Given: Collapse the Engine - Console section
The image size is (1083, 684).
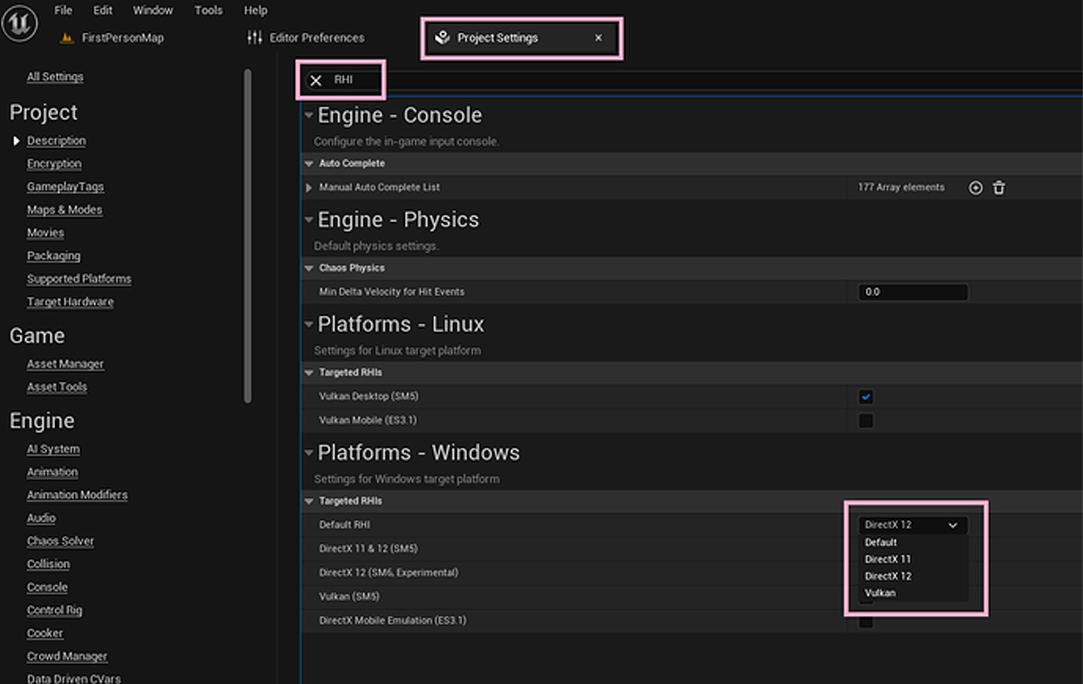Looking at the screenshot, I should tap(309, 114).
